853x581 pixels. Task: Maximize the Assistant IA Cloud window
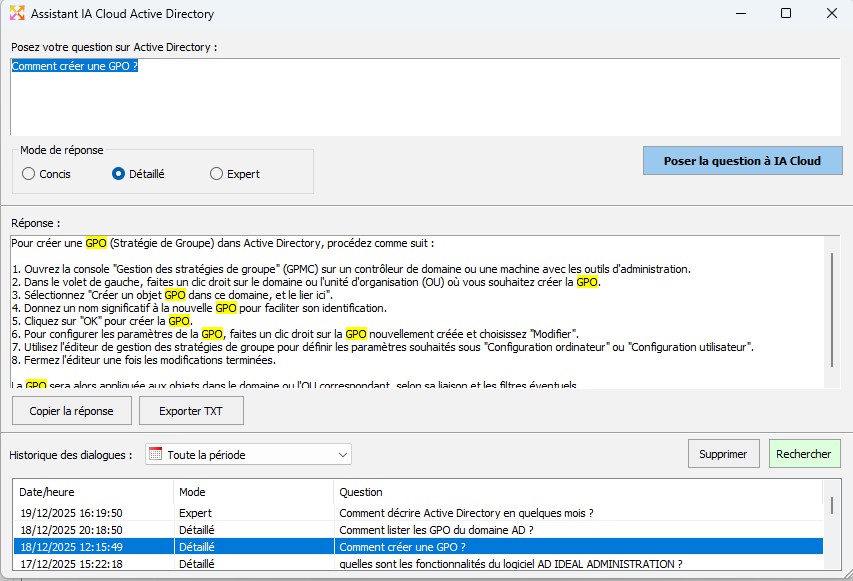785,14
